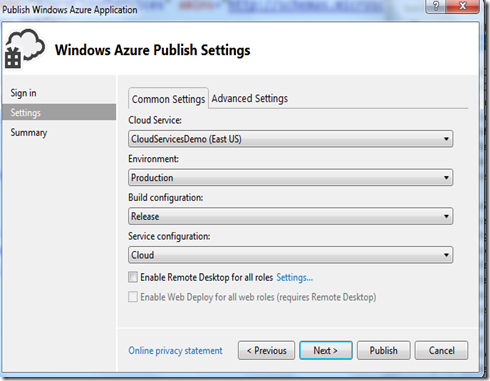Viewport: 490px width, 381px height.
Task: Select the Settings step in sidebar
Action: 59,112
